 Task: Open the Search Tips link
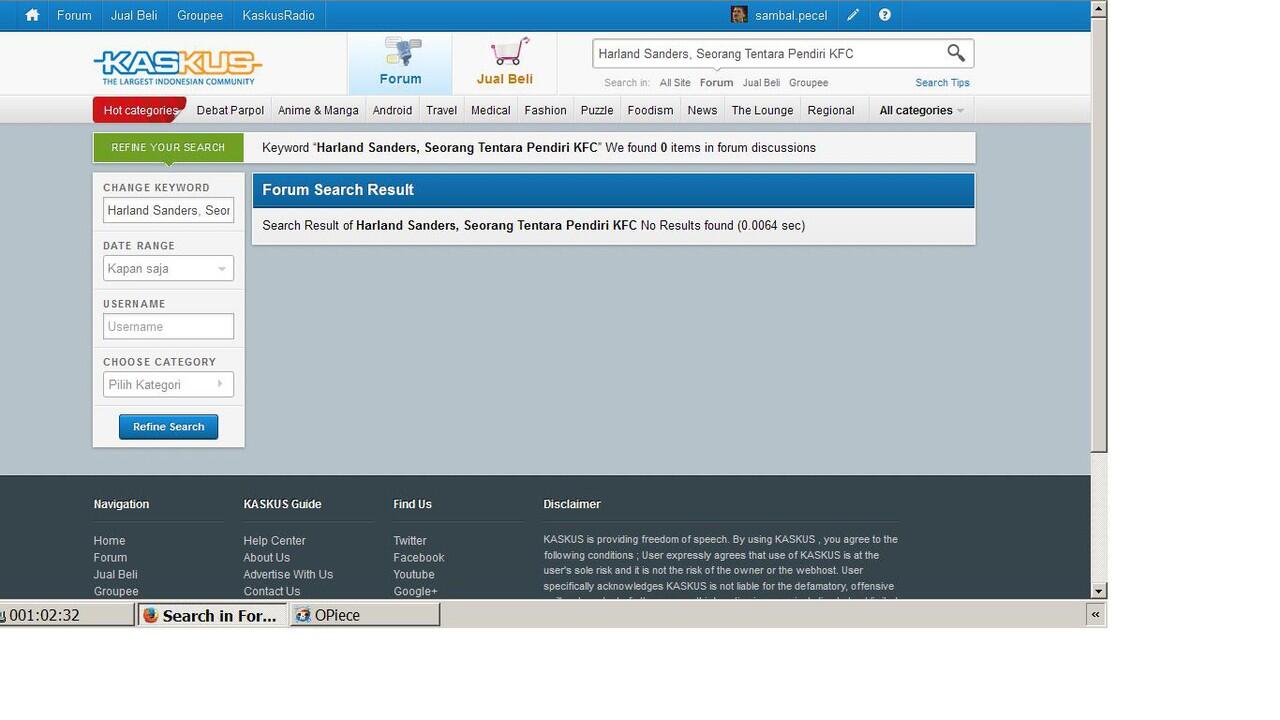942,83
